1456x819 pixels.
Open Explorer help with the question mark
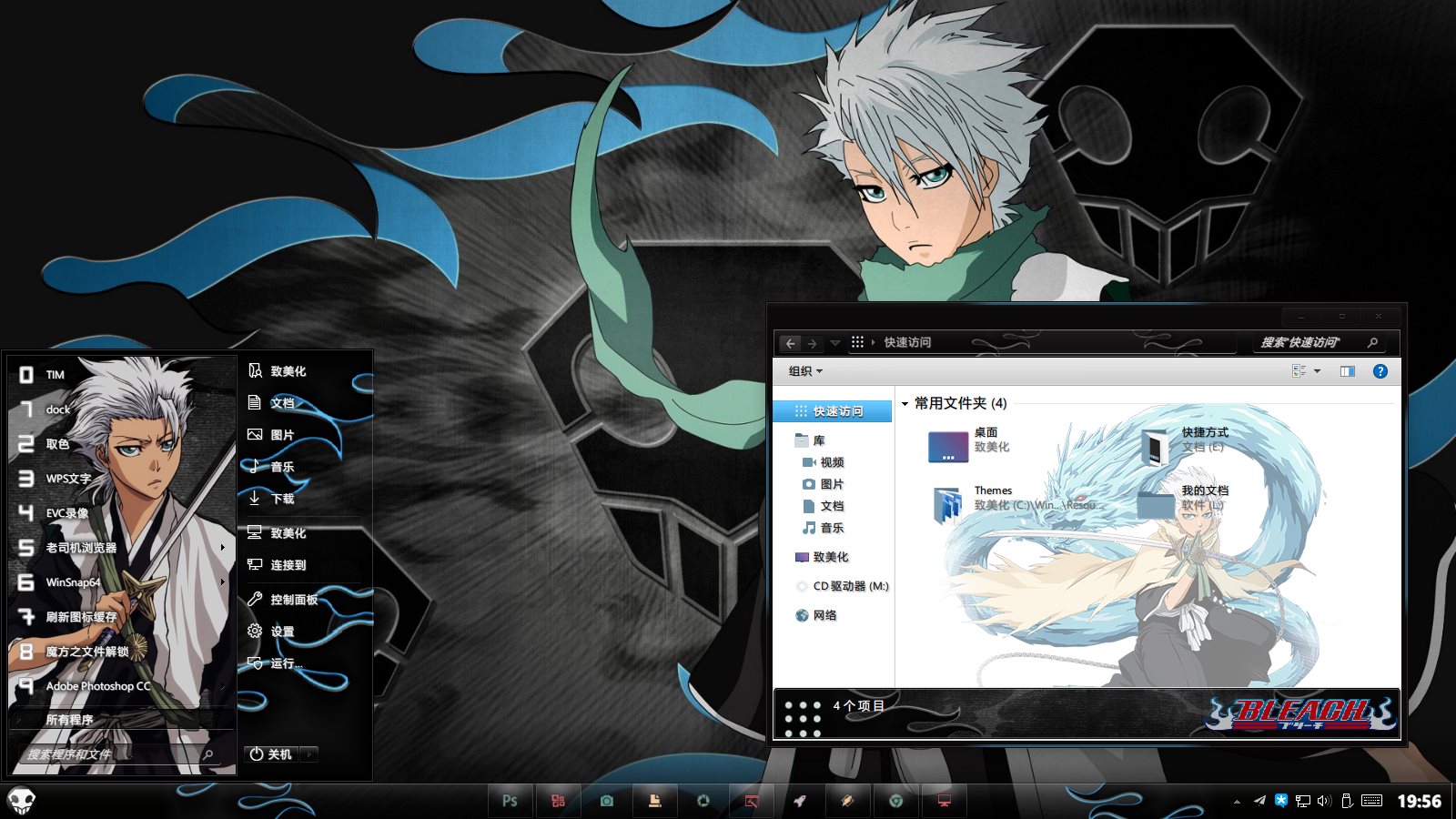pyautogui.click(x=1380, y=371)
